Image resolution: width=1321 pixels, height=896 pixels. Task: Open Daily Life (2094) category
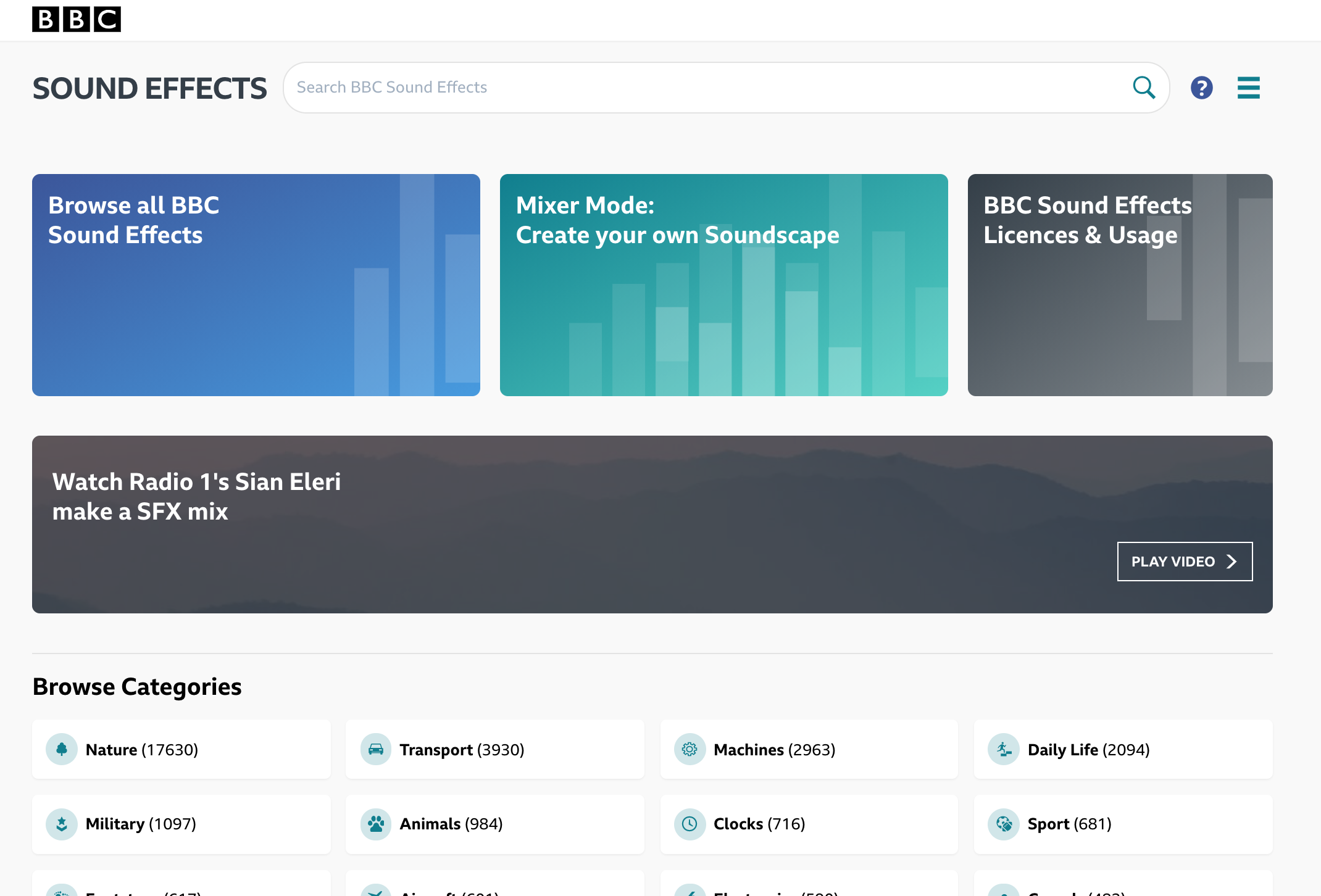[x=1123, y=749]
